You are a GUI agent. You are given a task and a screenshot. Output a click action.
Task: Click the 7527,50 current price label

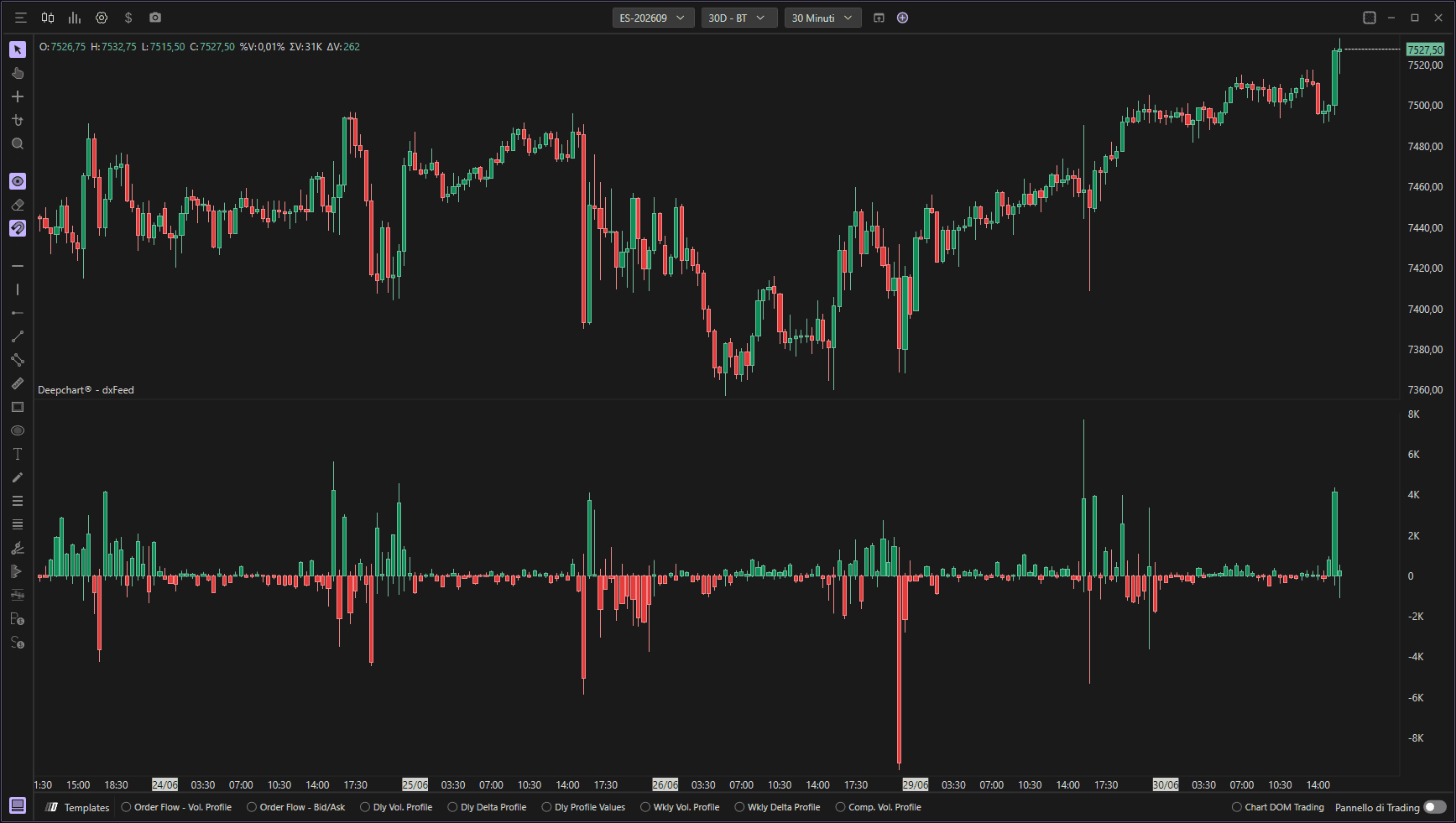pyautogui.click(x=1425, y=49)
